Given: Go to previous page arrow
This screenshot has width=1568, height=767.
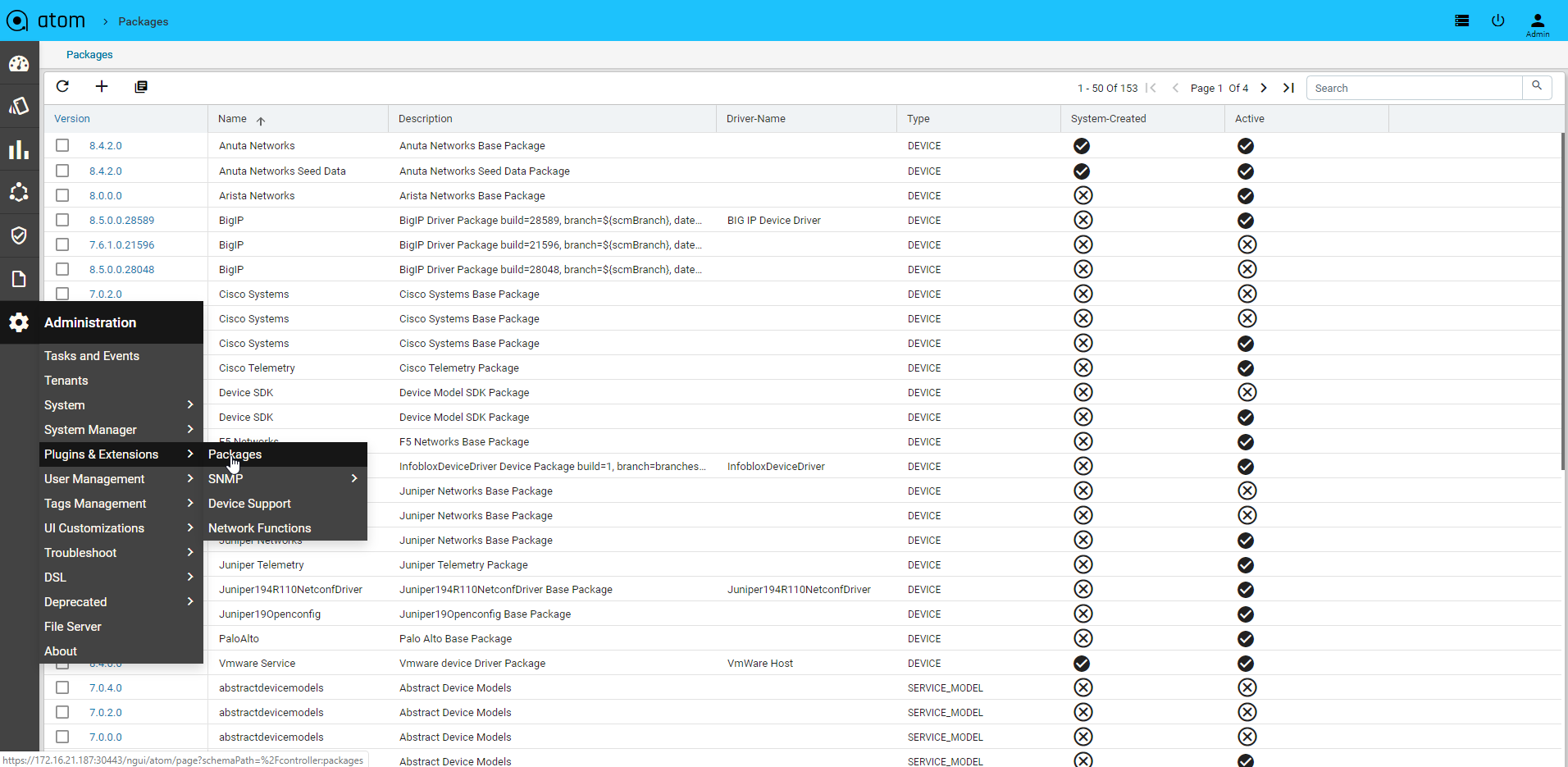Looking at the screenshot, I should 1175,88.
